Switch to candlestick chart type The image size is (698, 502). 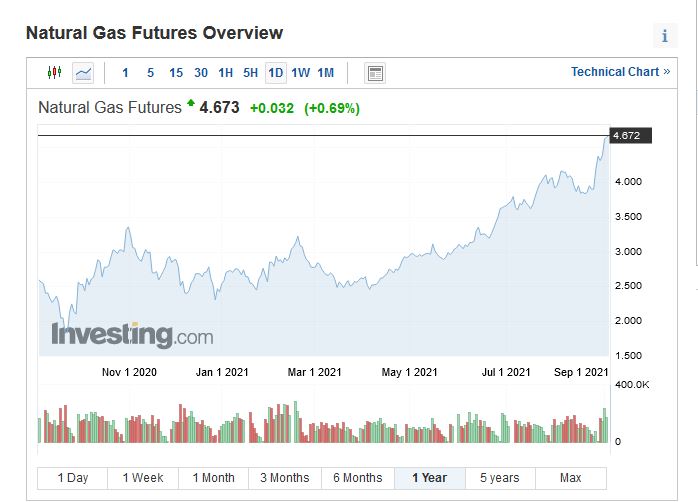[54, 72]
